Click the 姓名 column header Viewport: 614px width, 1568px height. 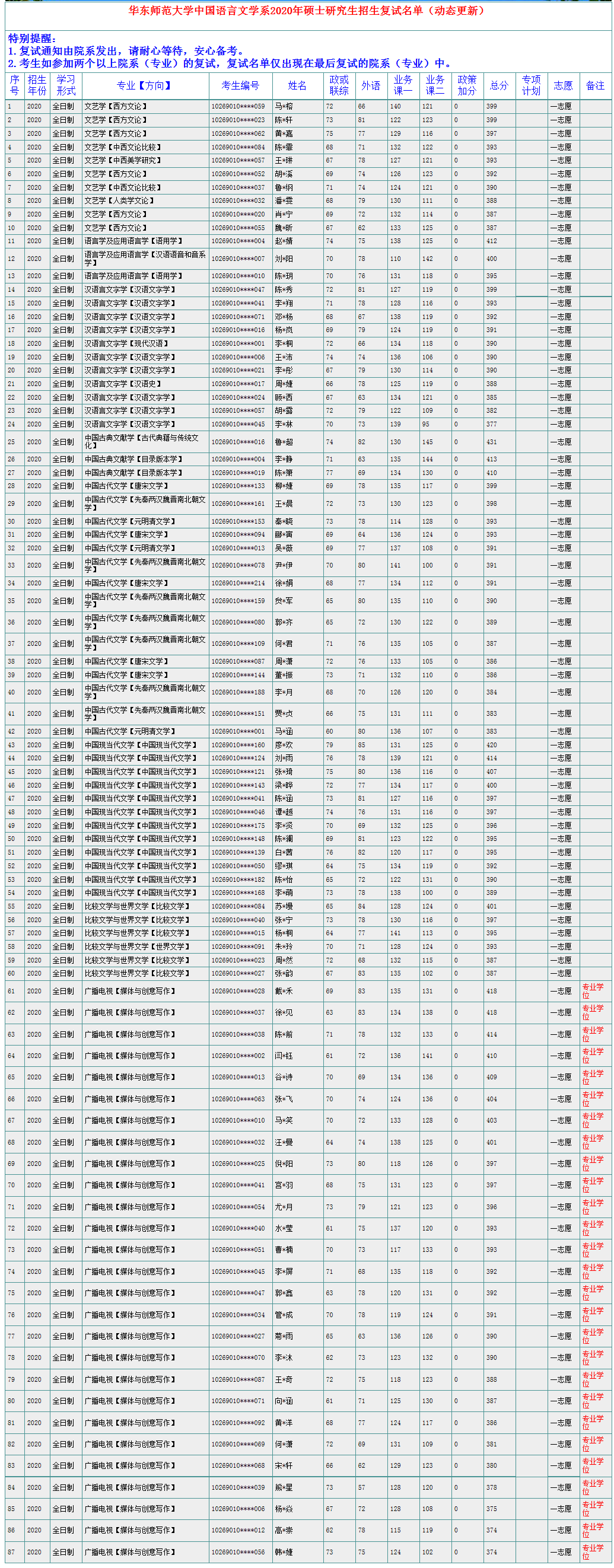[x=297, y=86]
